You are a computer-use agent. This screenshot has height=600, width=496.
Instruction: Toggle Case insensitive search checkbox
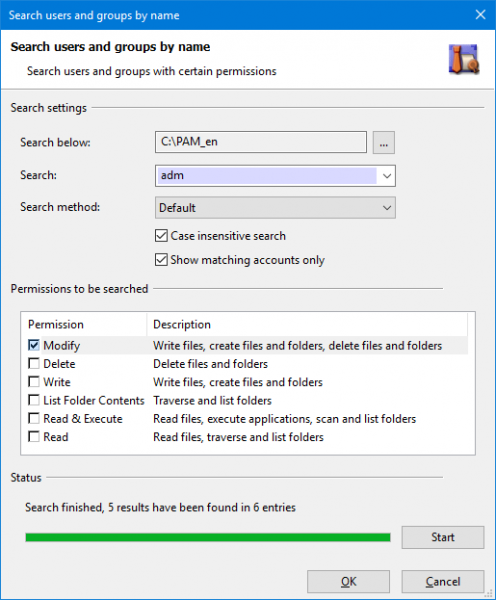point(161,236)
